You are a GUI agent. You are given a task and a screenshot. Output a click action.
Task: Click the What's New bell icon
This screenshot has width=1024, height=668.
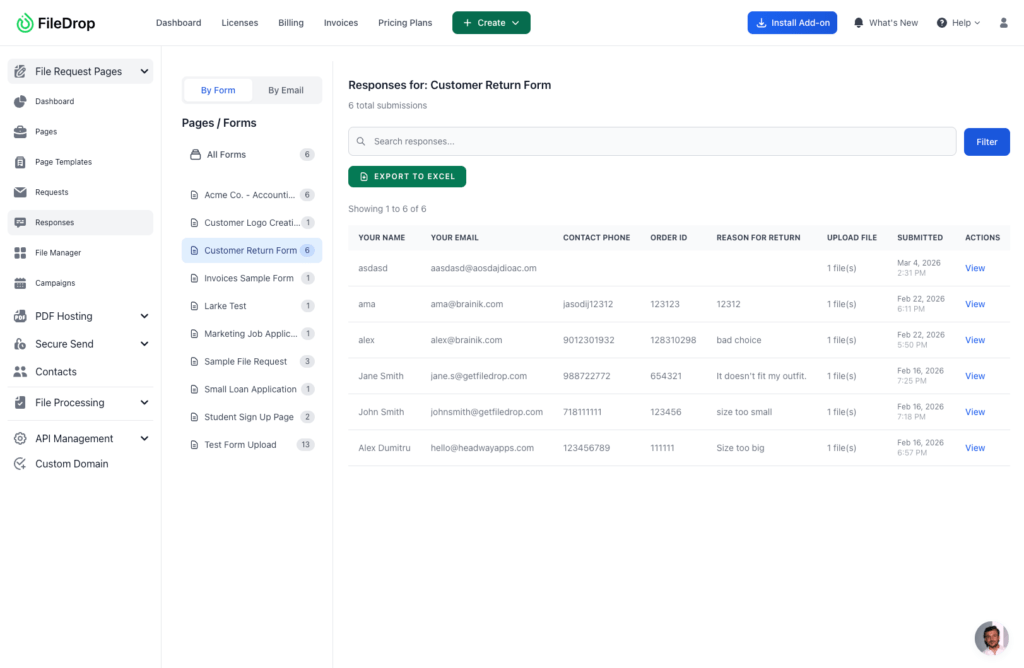click(x=857, y=21)
